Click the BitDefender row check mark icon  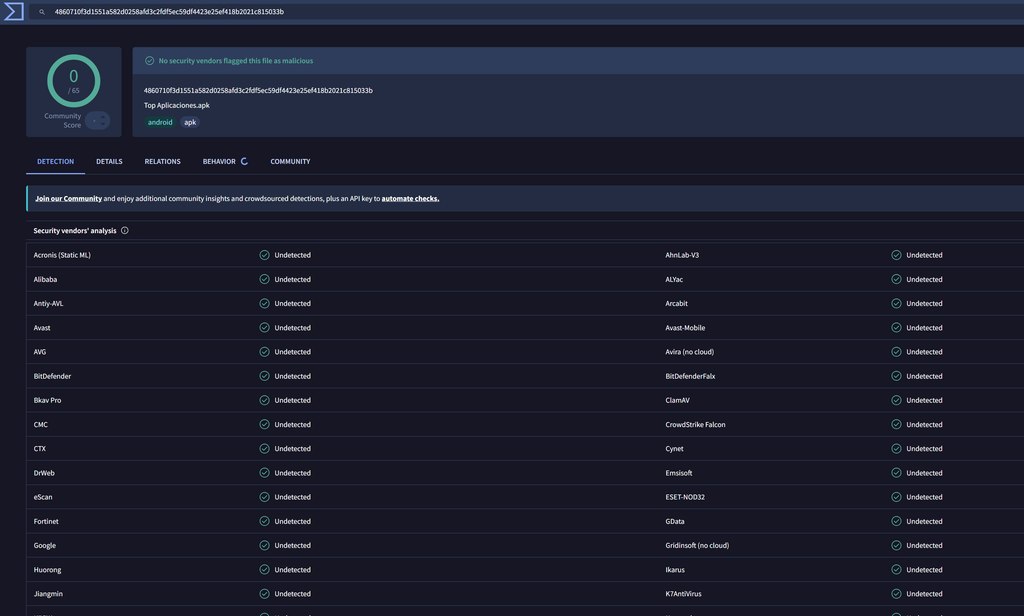pos(264,376)
